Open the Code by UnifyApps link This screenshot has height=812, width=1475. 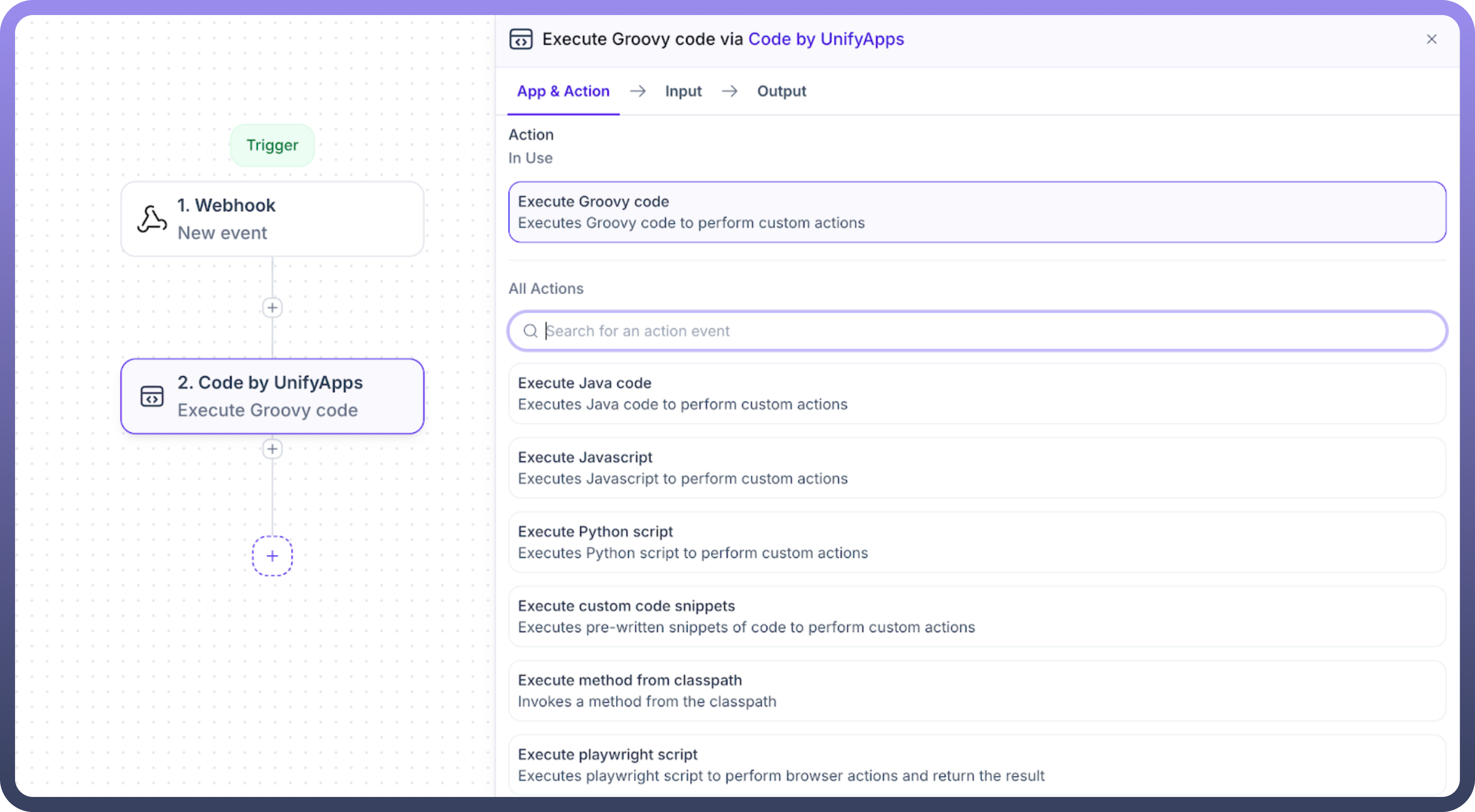click(x=826, y=39)
